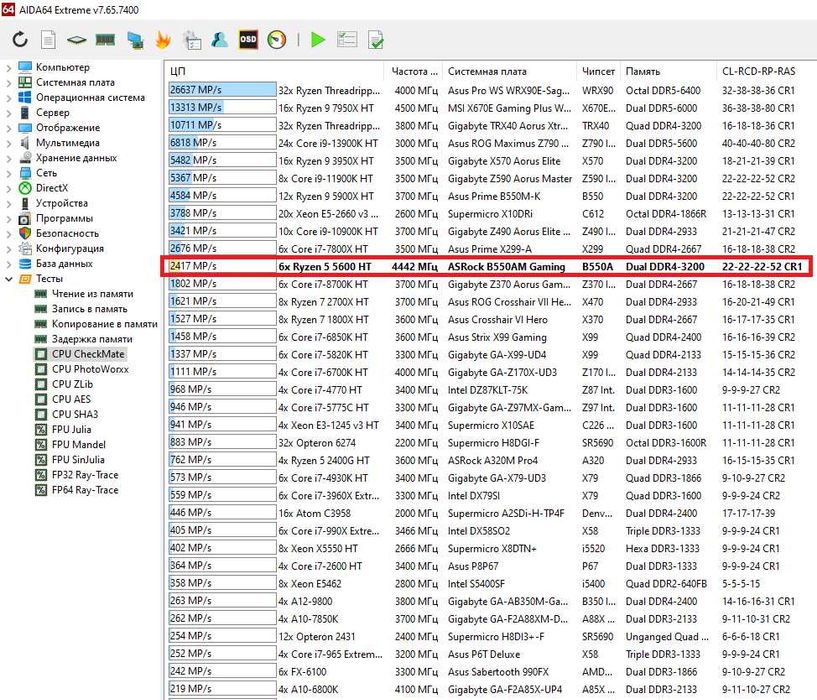Open the CPU ZLib test
Viewport: 817px width, 700px height.
[x=72, y=385]
